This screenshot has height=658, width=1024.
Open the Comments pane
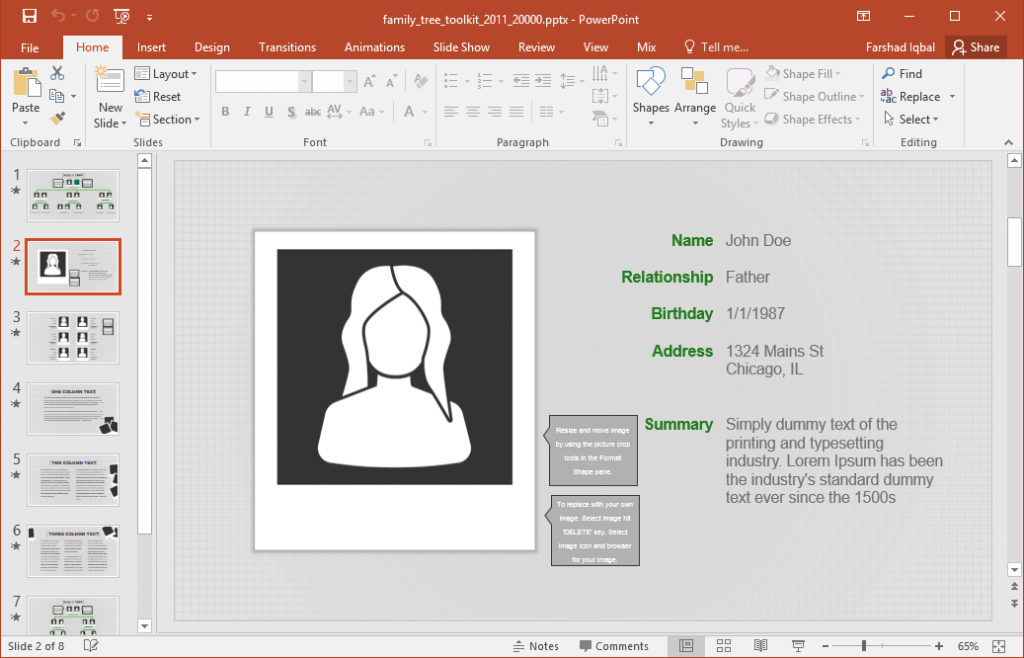click(x=615, y=645)
